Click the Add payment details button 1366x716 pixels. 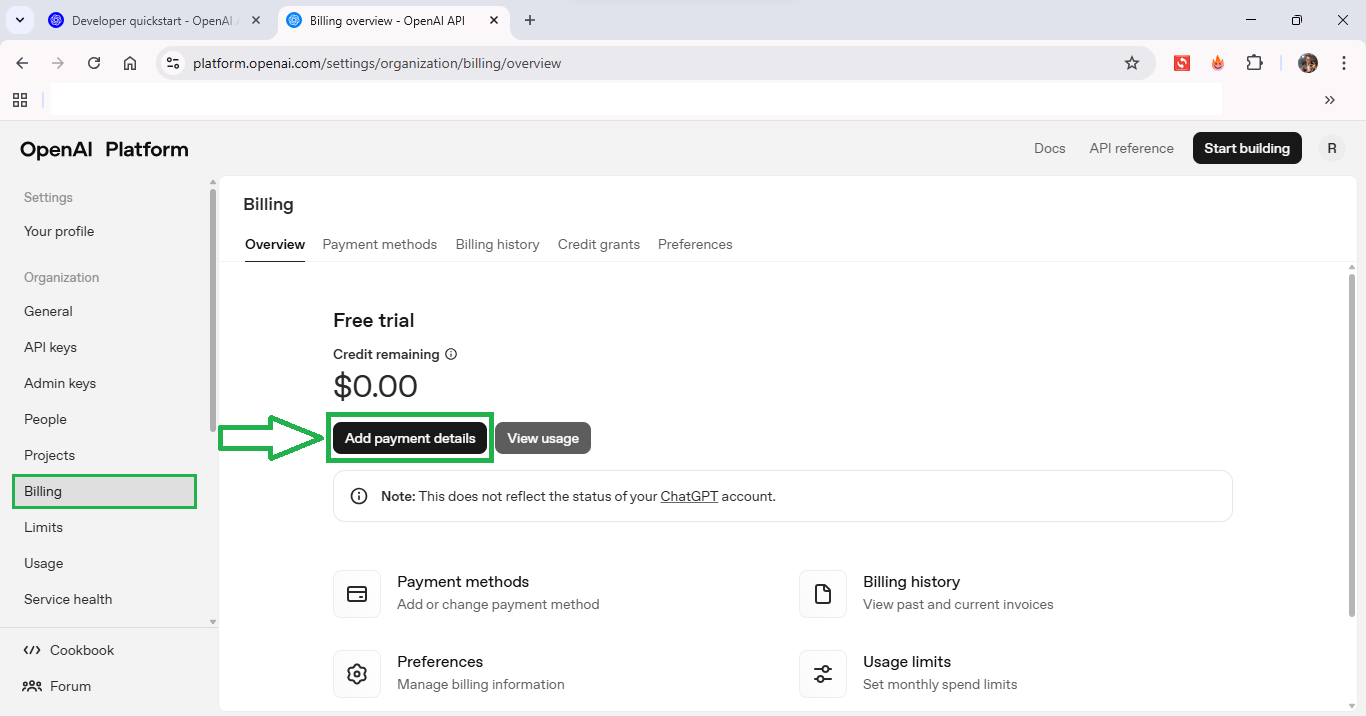point(410,438)
